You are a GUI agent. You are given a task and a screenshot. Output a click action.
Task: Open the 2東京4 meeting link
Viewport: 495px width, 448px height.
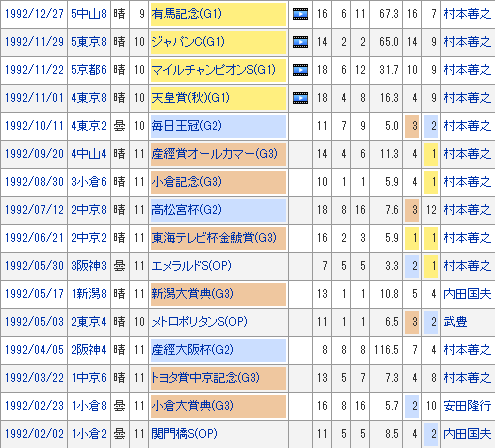coord(89,322)
